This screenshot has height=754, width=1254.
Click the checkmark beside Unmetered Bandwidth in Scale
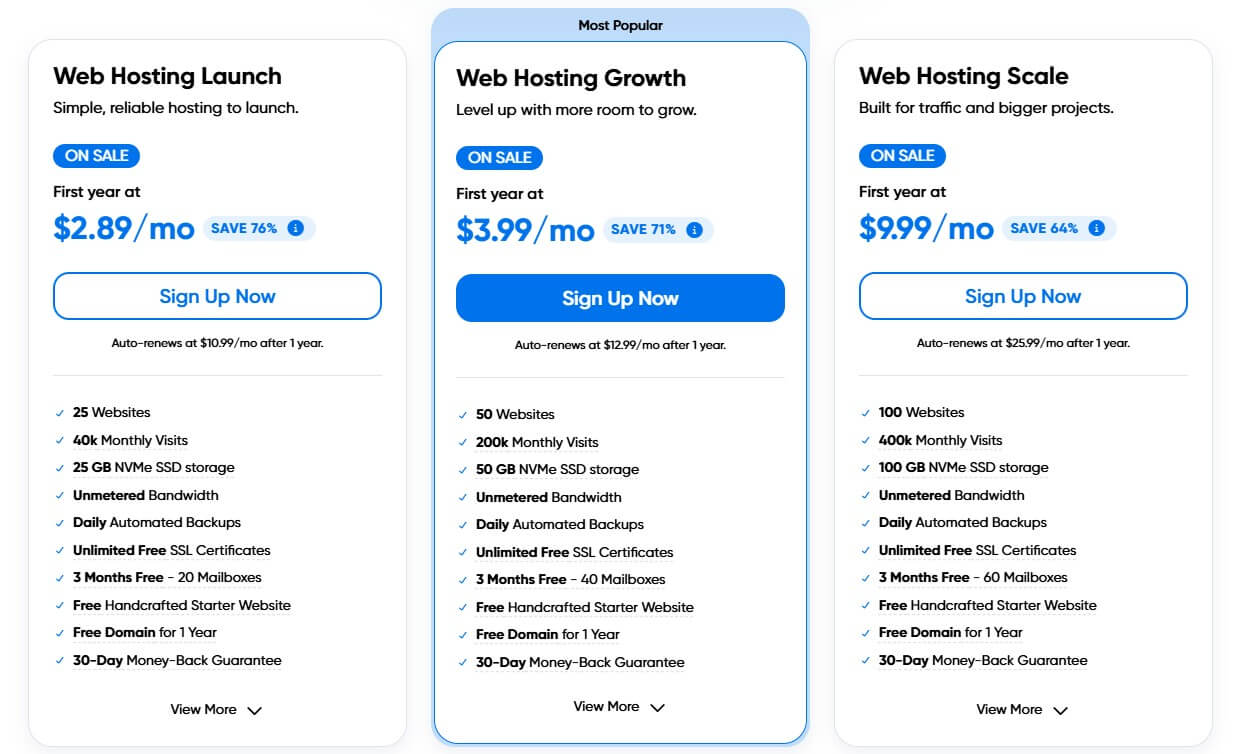[x=866, y=495]
